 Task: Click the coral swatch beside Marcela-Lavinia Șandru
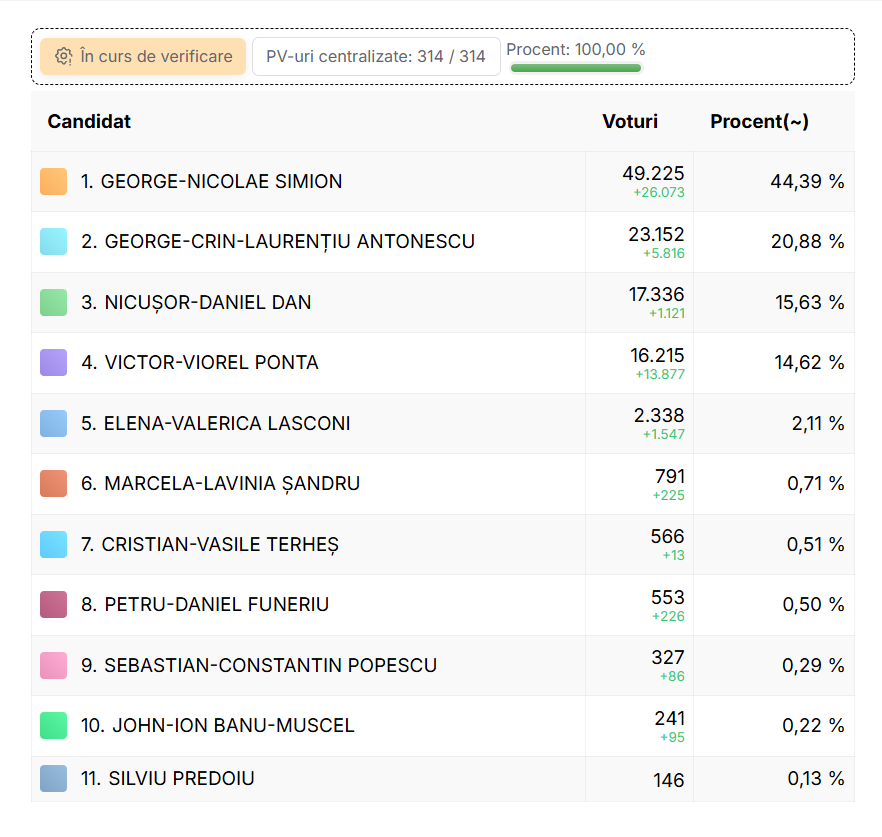[53, 484]
